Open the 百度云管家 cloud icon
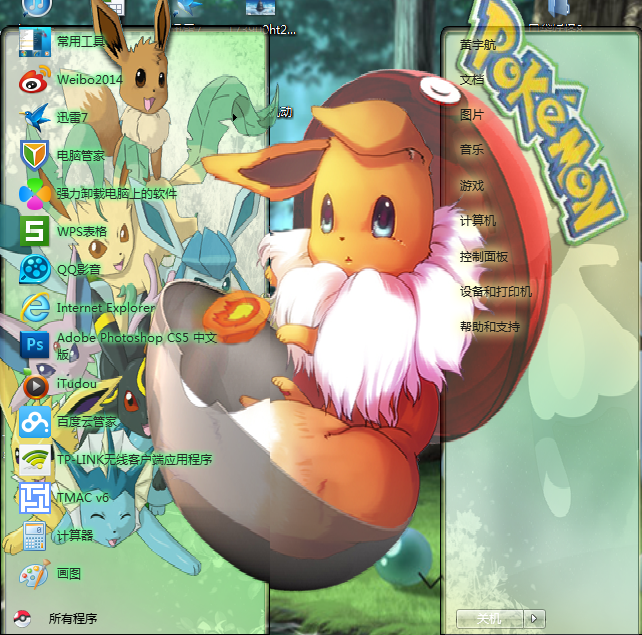This screenshot has height=635, width=642. tap(35, 422)
